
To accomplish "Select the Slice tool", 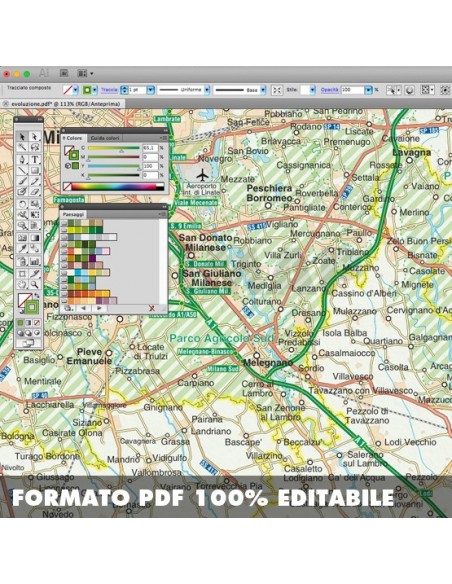I will (x=35, y=274).
